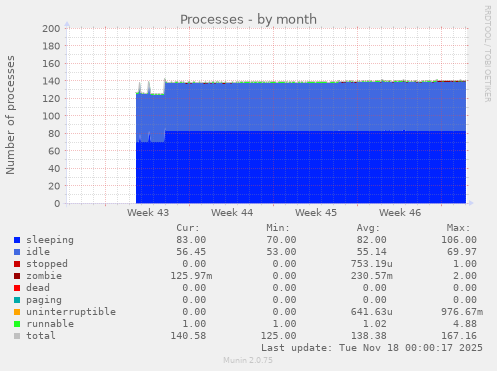Click the 'Week 44' axis label
This screenshot has width=497, height=371.
(x=232, y=213)
